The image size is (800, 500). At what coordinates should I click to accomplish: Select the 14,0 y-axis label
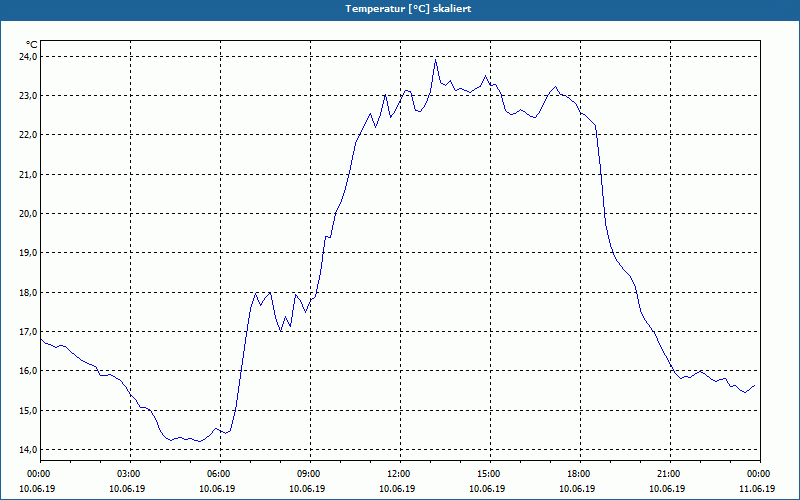pyautogui.click(x=29, y=449)
